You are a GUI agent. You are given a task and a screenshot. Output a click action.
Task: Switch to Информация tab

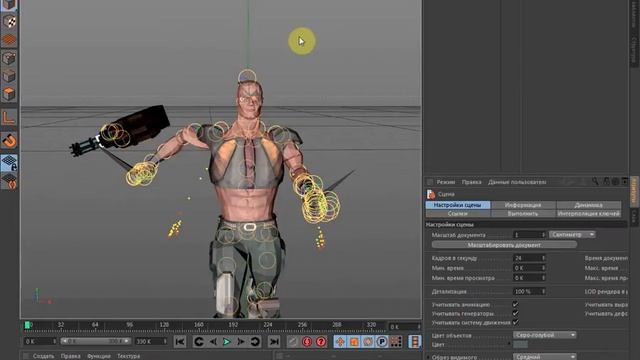[523, 205]
